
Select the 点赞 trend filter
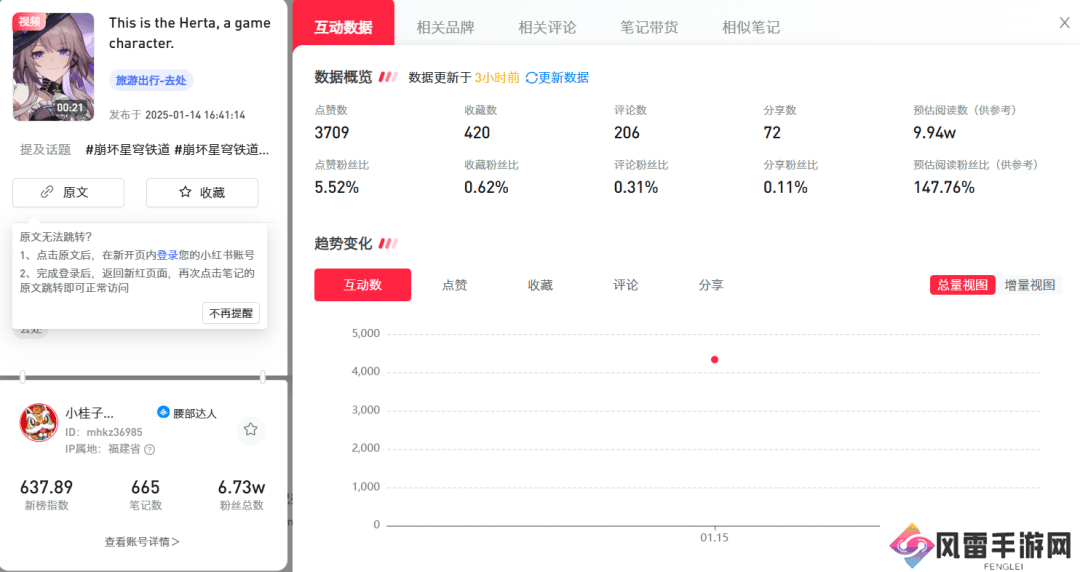(455, 285)
